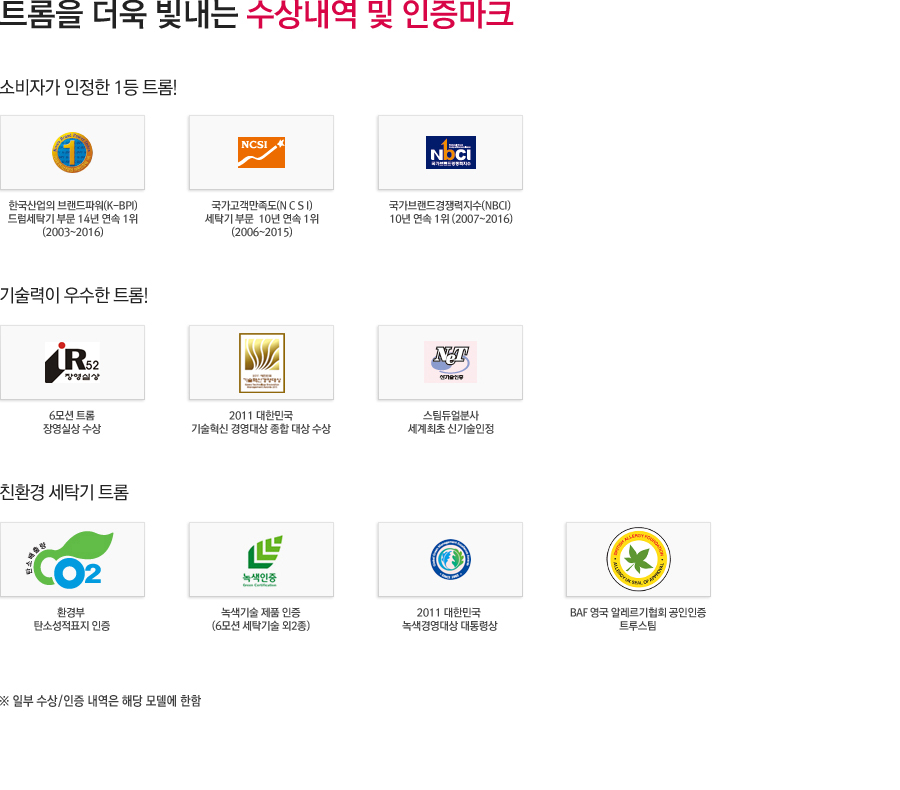Select the subheading 기술력이 우수한 트롬!
This screenshot has width=900, height=790.
coord(74,295)
